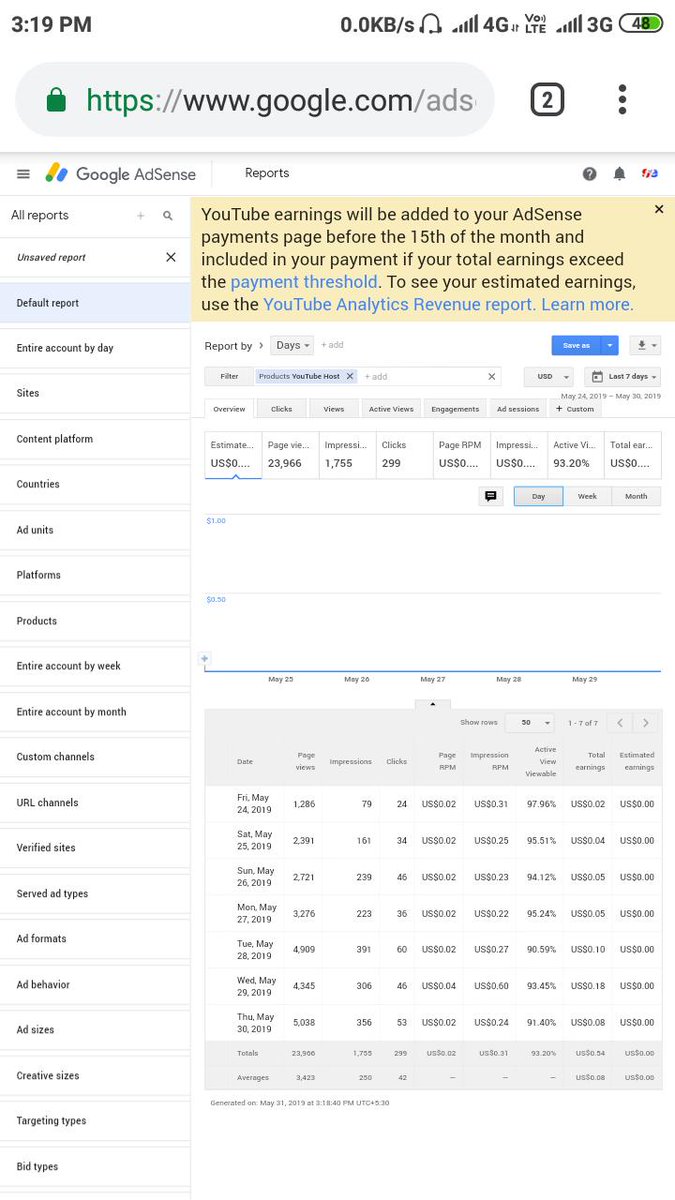Open browser tab switcher showing 2
This screenshot has width=675, height=1200.
point(547,100)
